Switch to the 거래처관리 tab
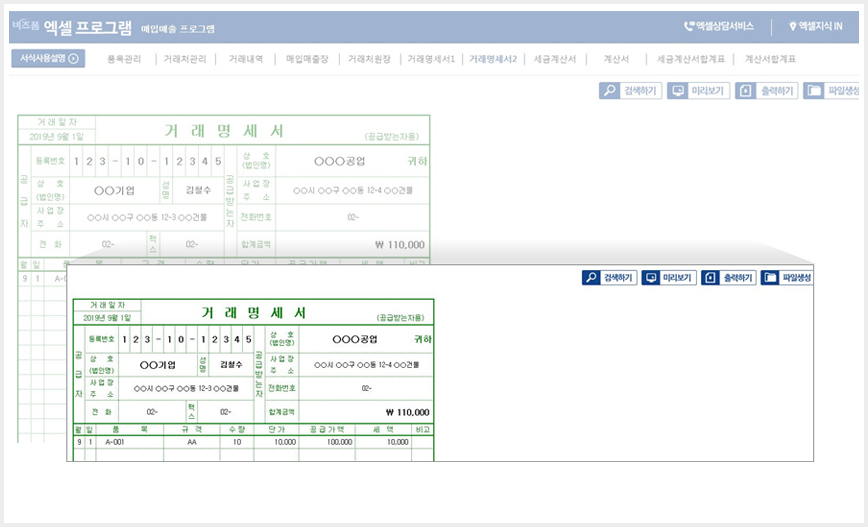Viewport: 868px width, 527px height. [184, 59]
